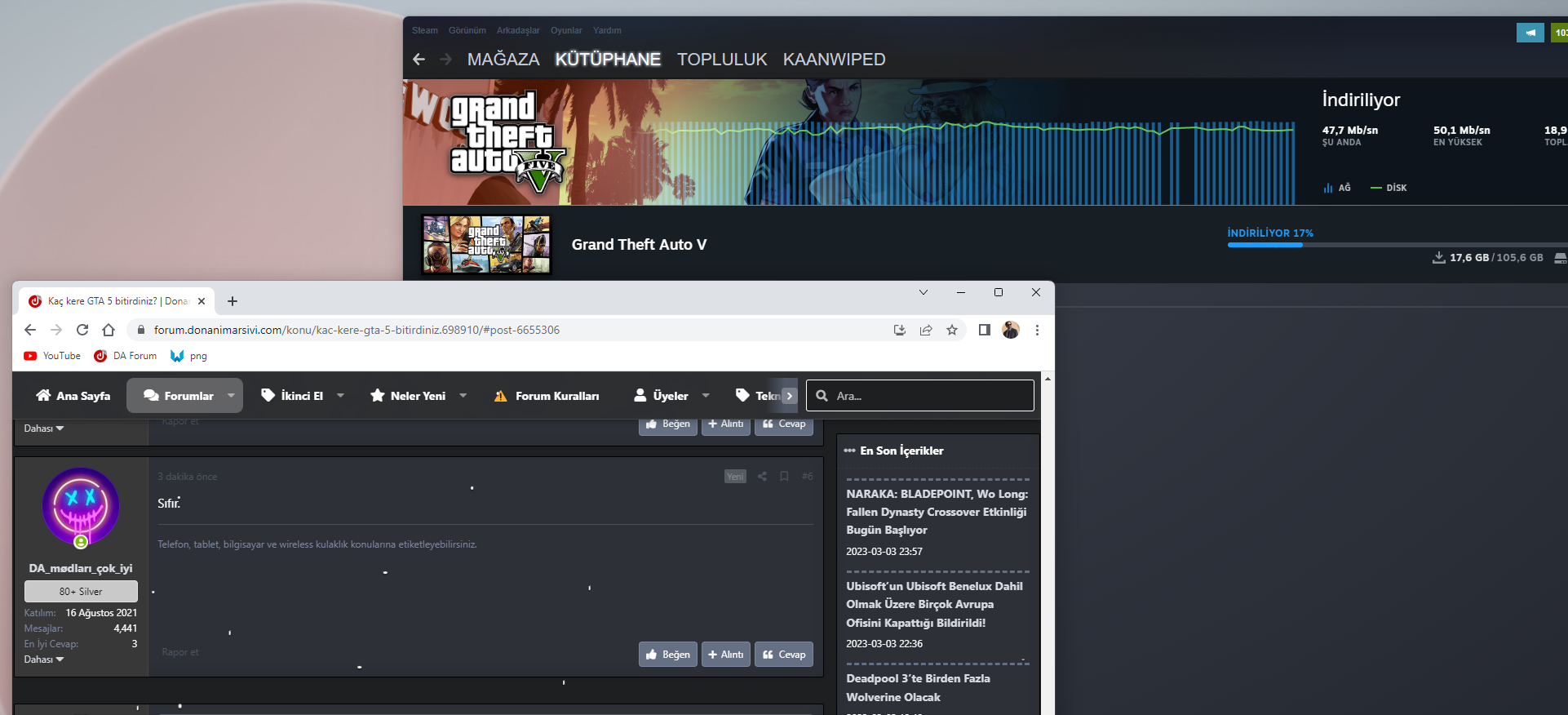This screenshot has height=715, width=1568.
Task: Open Chrome tab search chevron
Action: pyautogui.click(x=924, y=292)
